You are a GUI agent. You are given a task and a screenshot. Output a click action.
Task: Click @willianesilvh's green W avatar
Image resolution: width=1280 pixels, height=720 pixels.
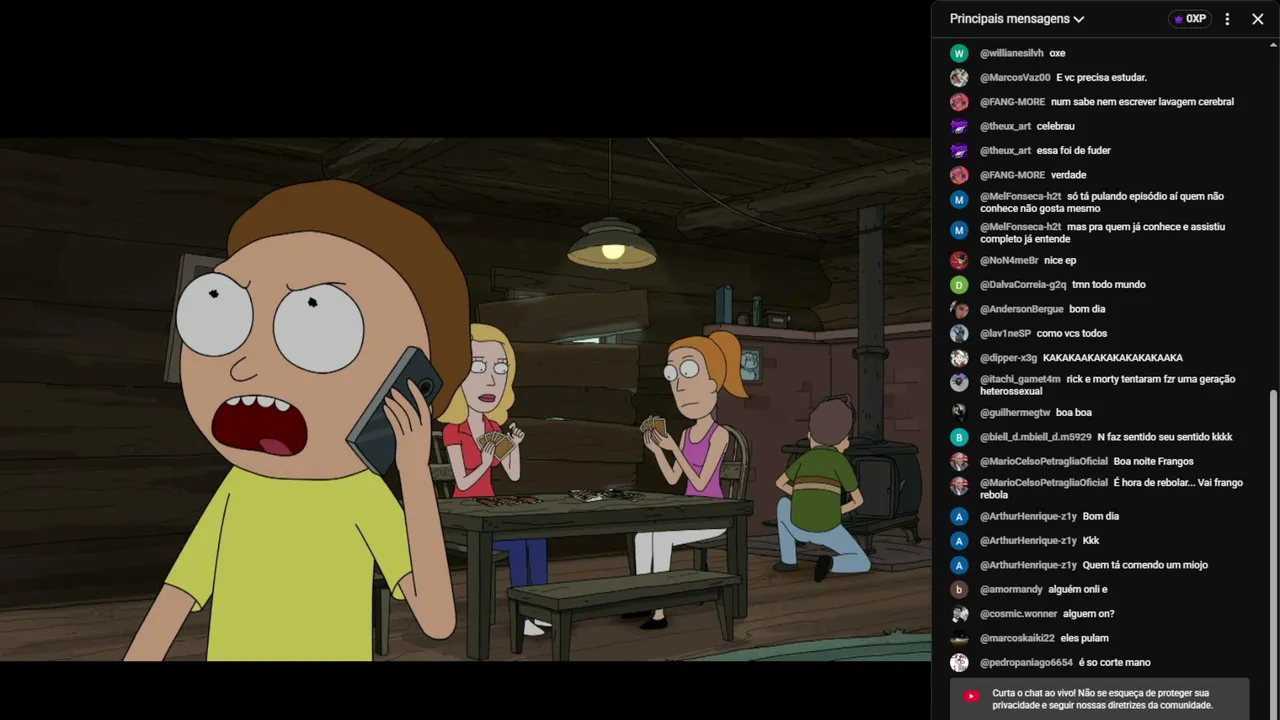click(959, 53)
